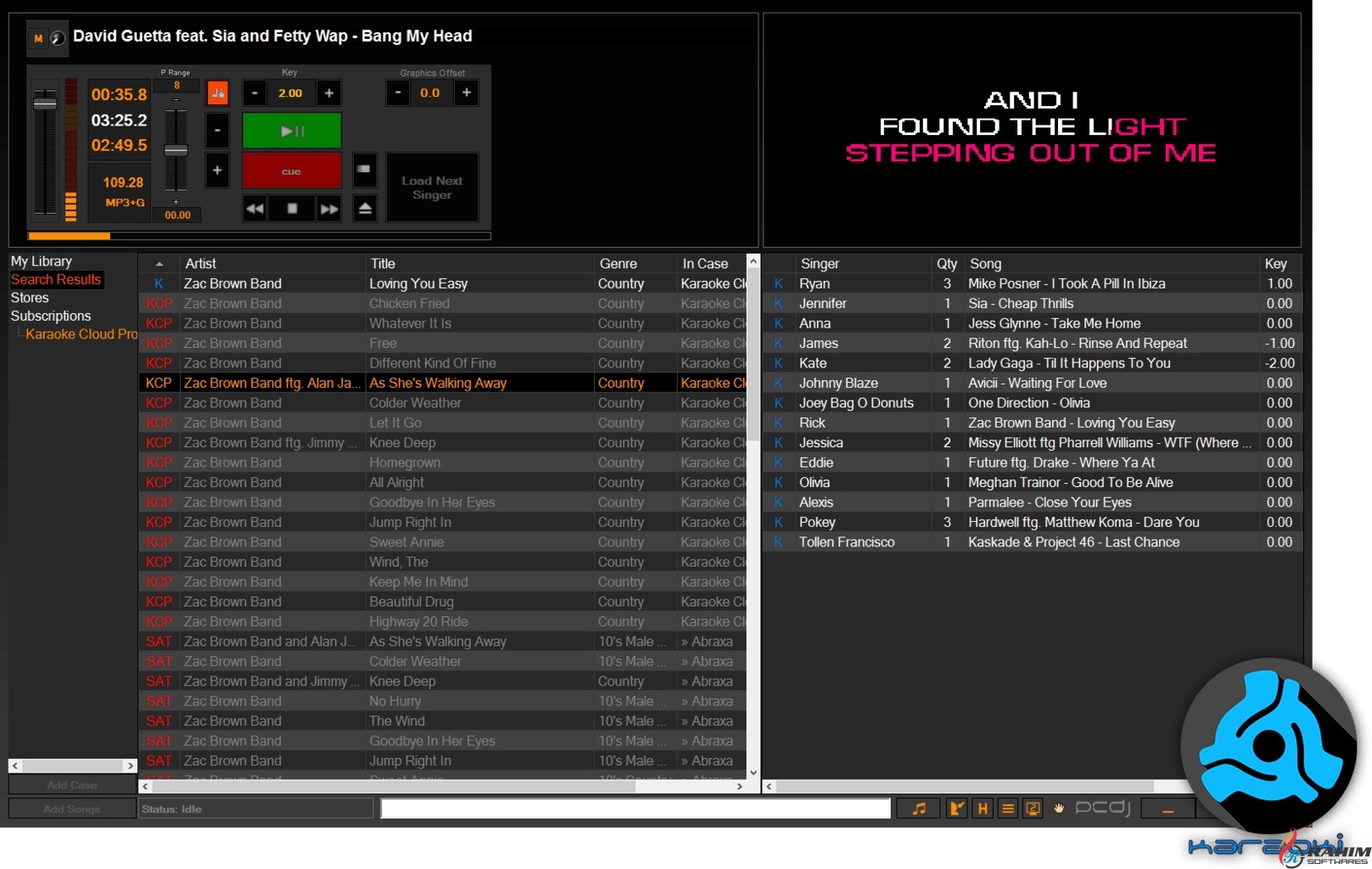
Task: Hit the red cue button
Action: tap(291, 171)
